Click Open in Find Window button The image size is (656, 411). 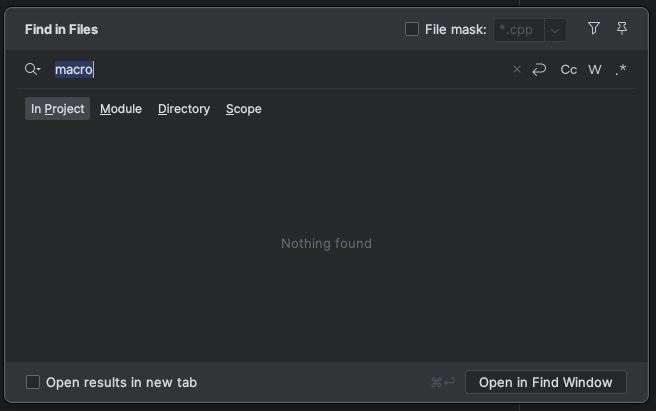(x=545, y=382)
